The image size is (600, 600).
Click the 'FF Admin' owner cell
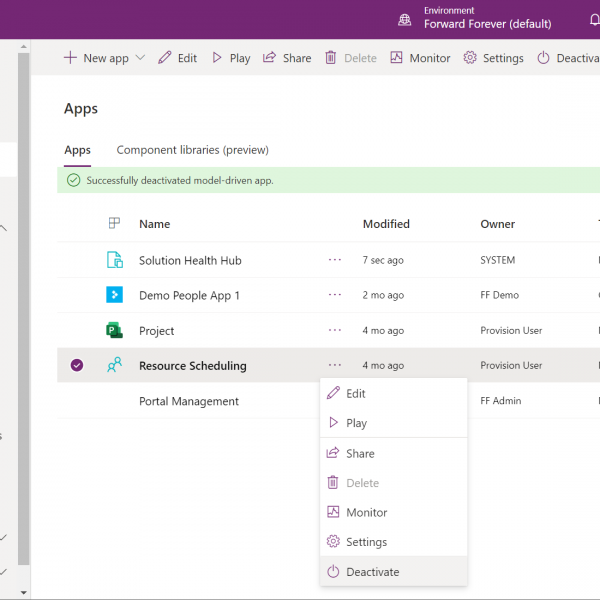pyautogui.click(x=501, y=401)
